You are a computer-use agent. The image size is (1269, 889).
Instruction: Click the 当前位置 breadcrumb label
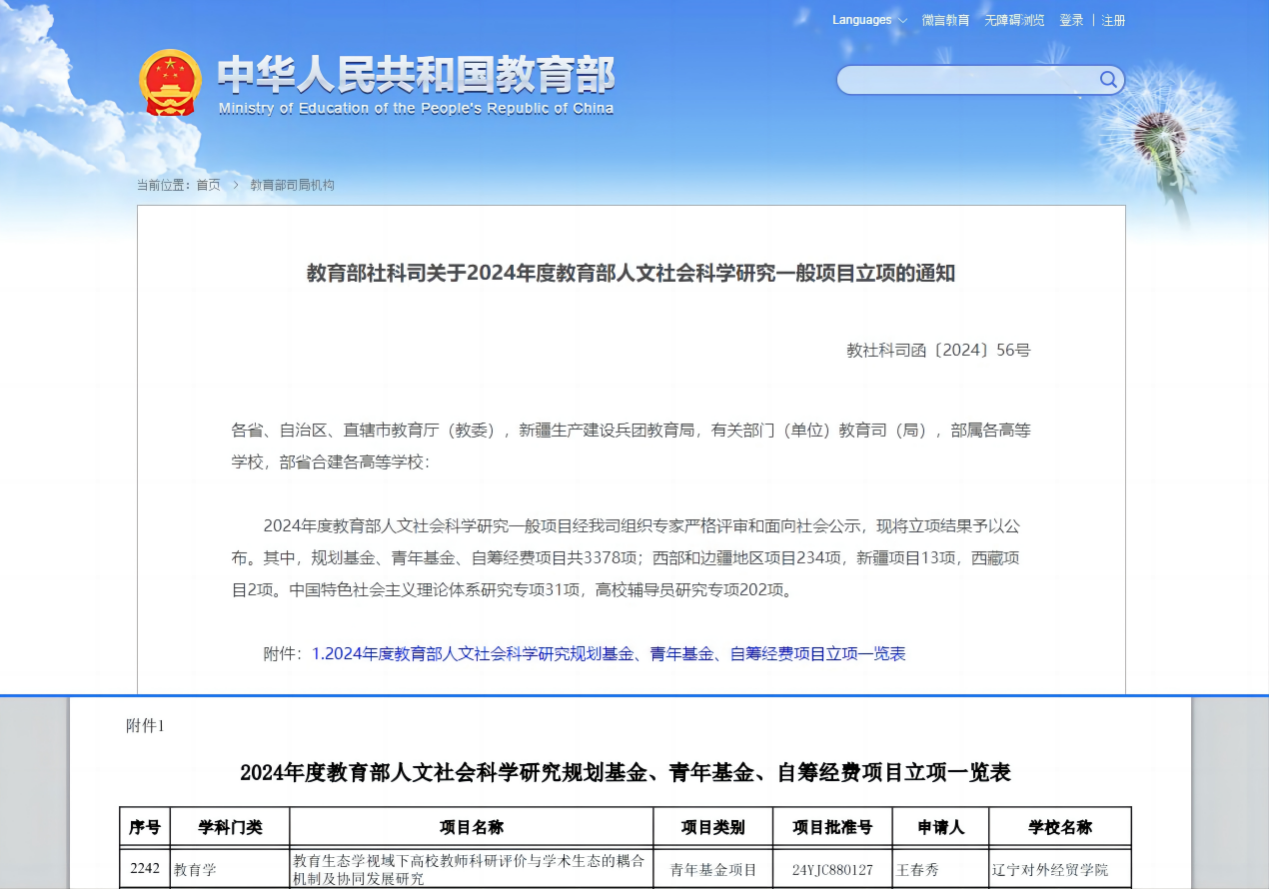tap(163, 185)
